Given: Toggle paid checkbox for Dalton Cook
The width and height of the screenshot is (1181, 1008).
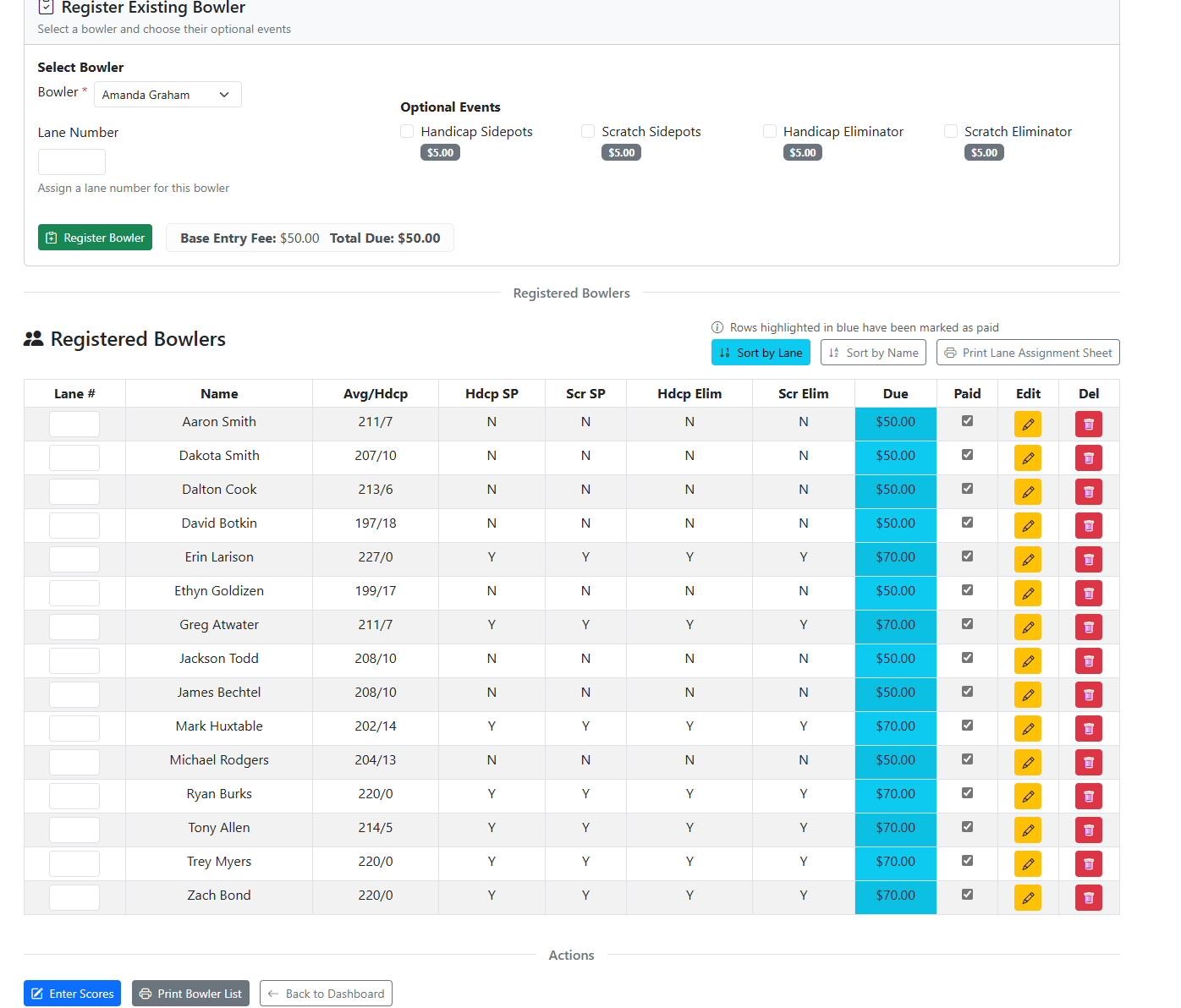Looking at the screenshot, I should click(967, 489).
